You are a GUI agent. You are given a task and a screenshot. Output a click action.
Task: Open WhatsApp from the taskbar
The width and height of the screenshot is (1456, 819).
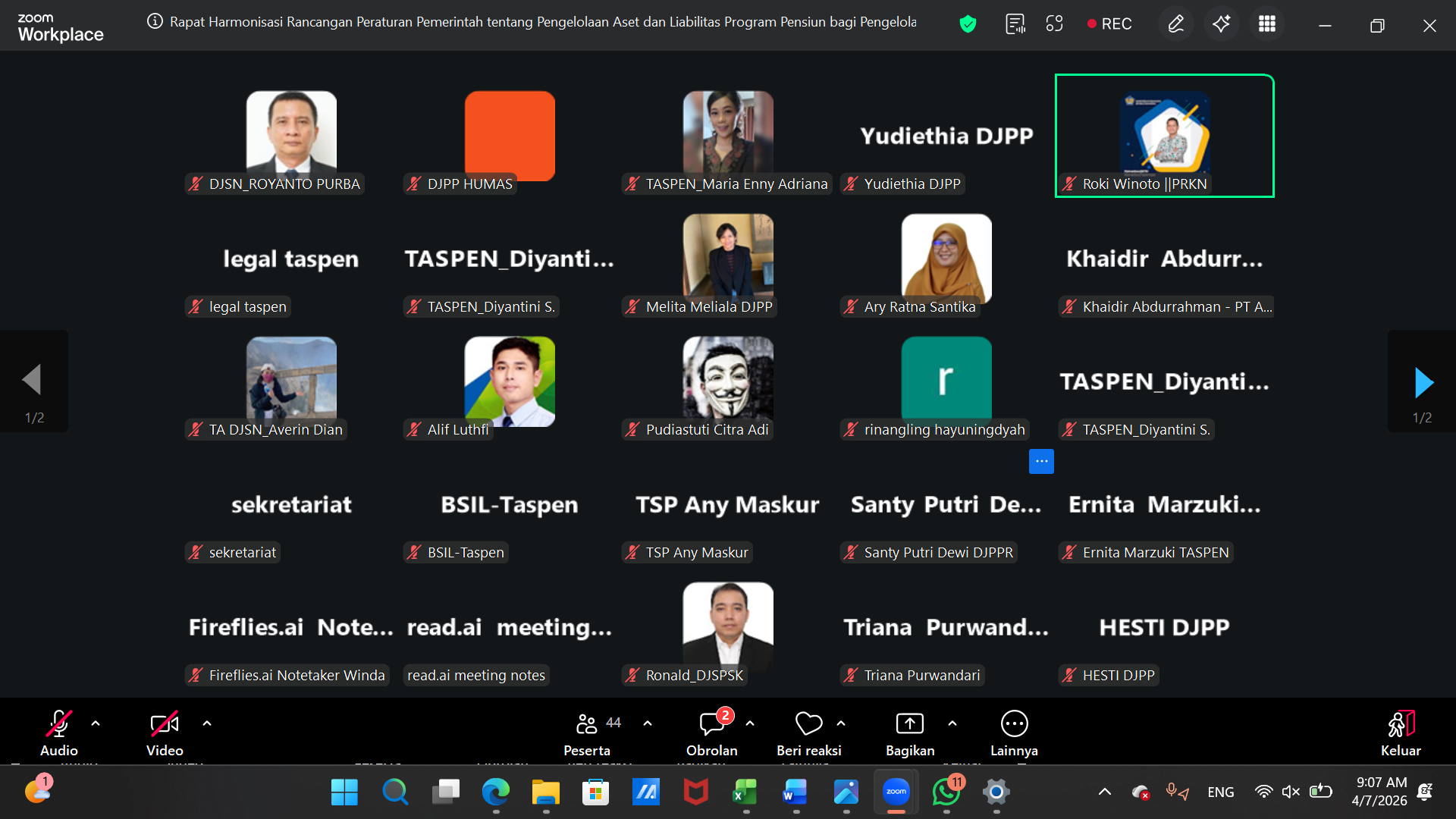click(x=946, y=792)
